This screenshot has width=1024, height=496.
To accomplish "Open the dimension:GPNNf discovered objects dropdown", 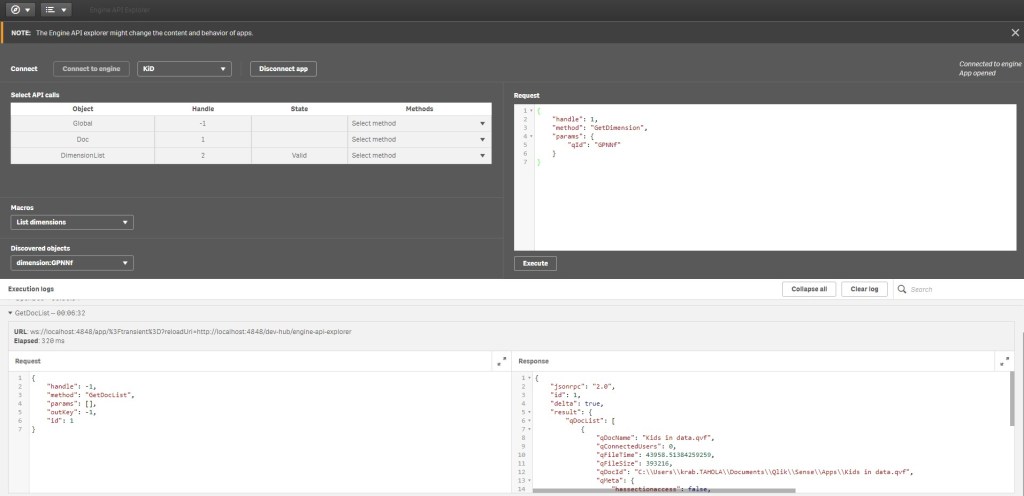I will (x=72, y=263).
